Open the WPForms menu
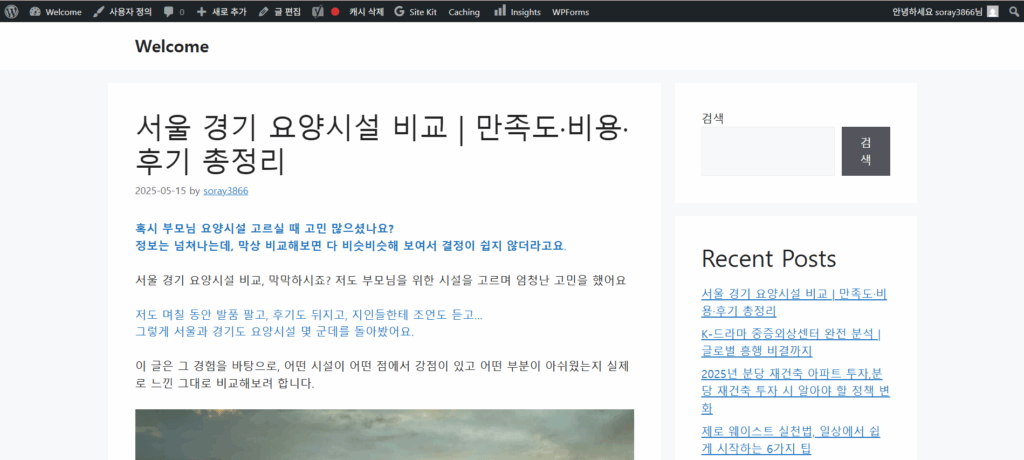Screen dimensions: 1024x460 [570, 11]
